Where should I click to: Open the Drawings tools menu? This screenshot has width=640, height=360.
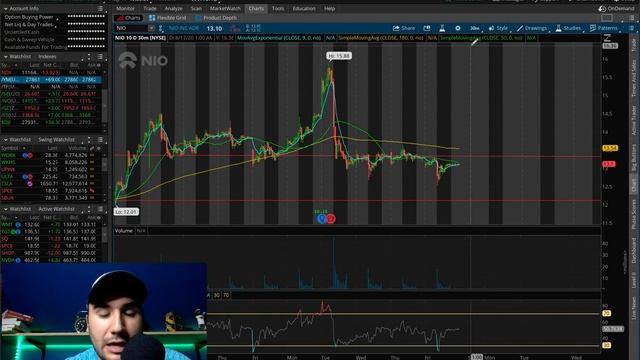[x=532, y=28]
